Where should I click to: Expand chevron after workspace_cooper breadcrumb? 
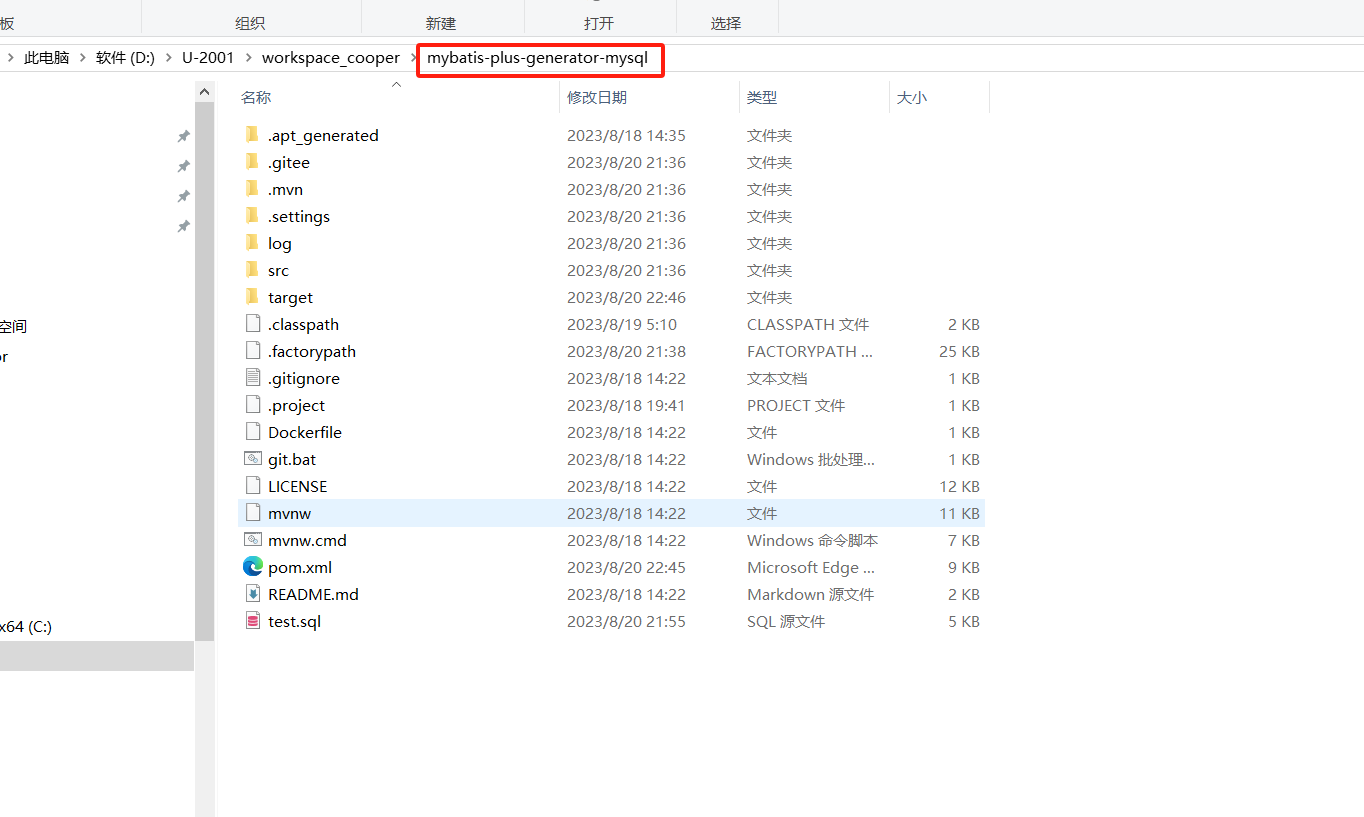pos(413,58)
